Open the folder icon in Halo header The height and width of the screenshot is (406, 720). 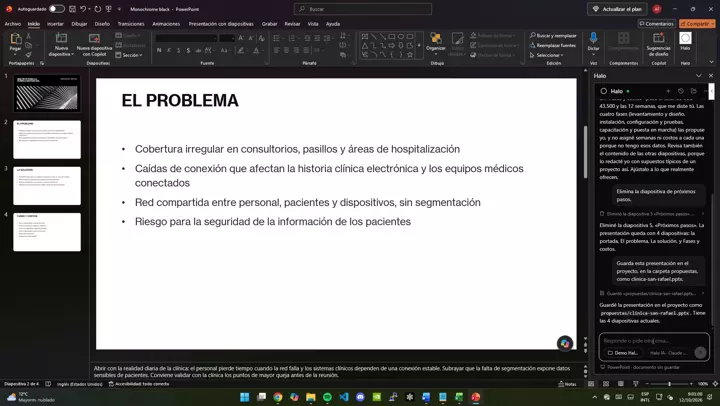tap(693, 91)
